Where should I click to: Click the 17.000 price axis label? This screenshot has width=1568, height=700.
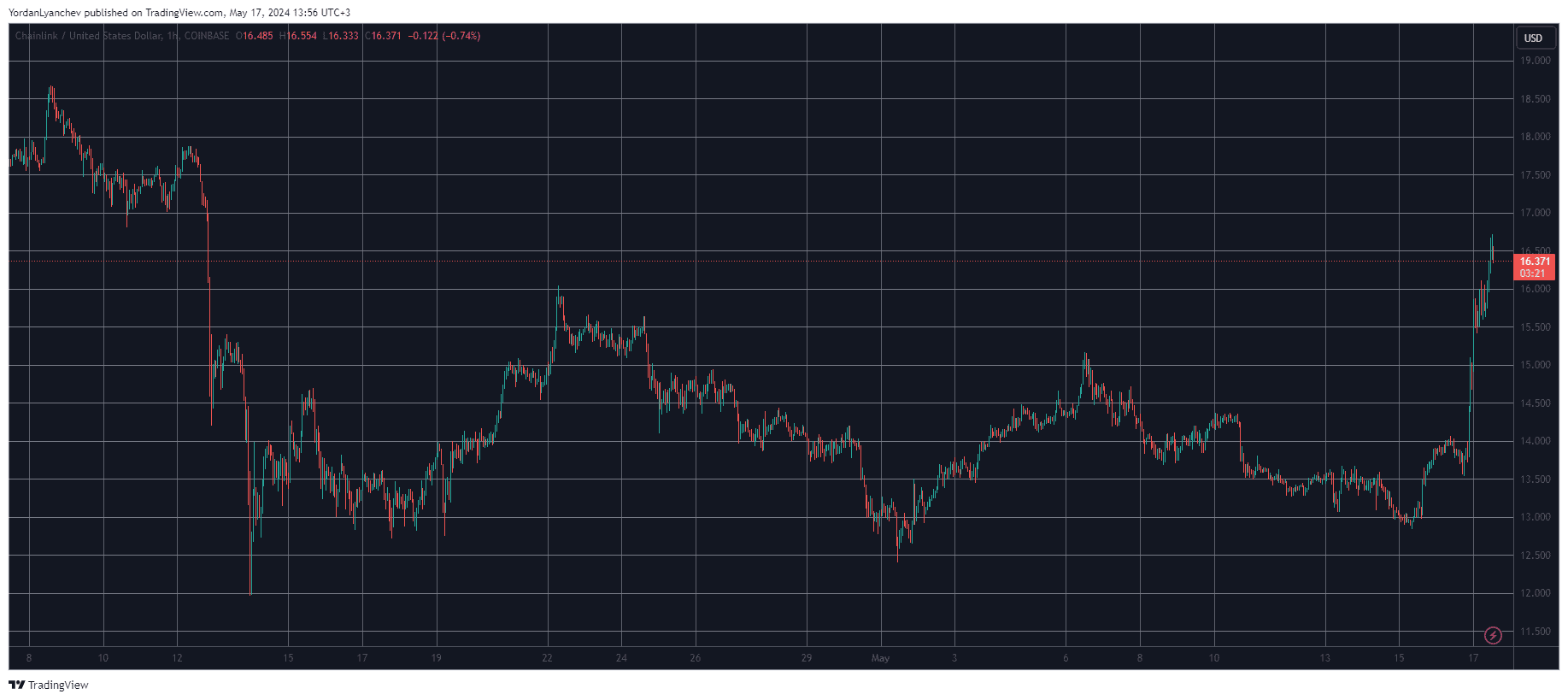[1535, 213]
